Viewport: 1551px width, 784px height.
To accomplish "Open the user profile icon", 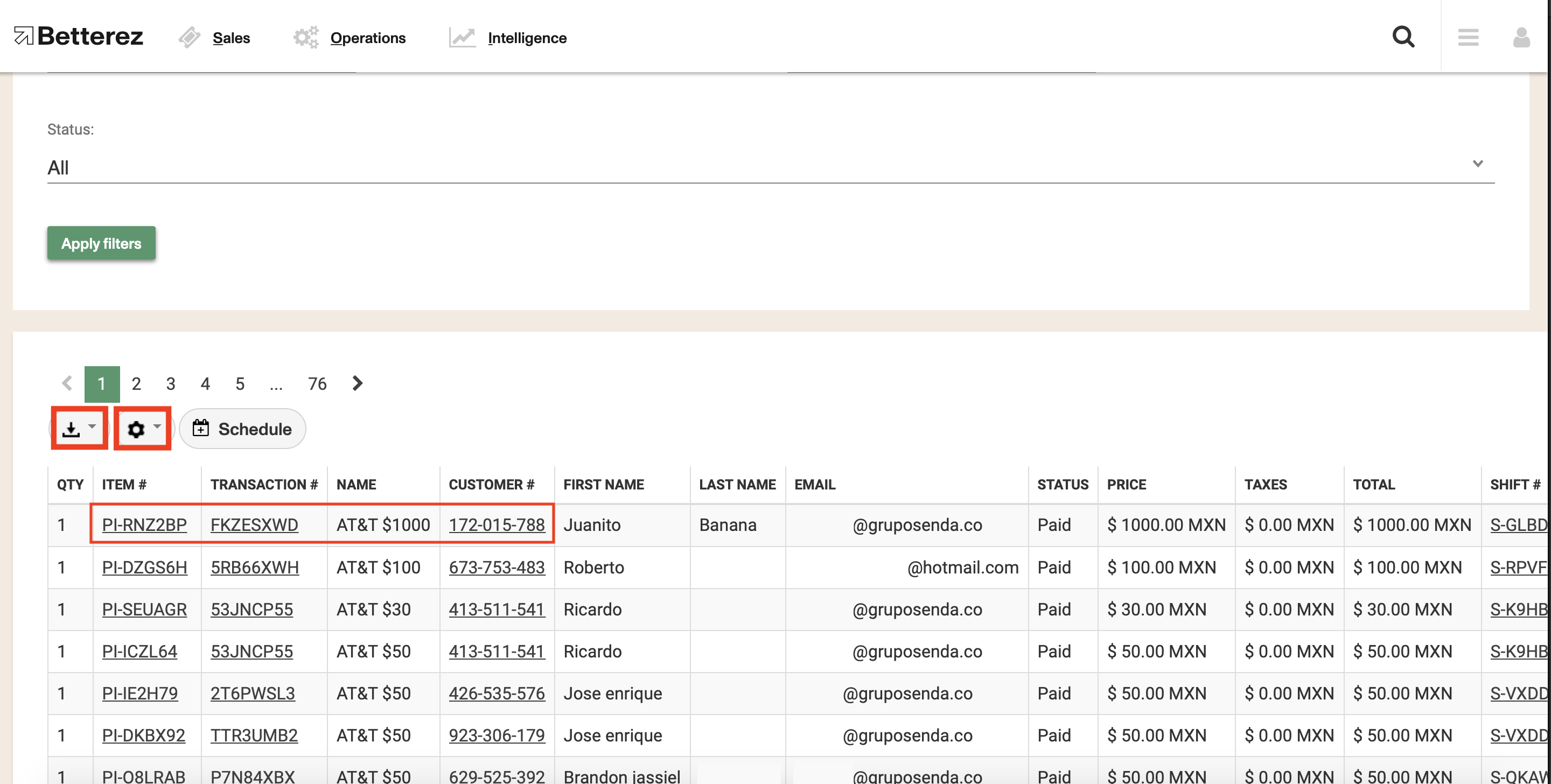I will [1521, 37].
